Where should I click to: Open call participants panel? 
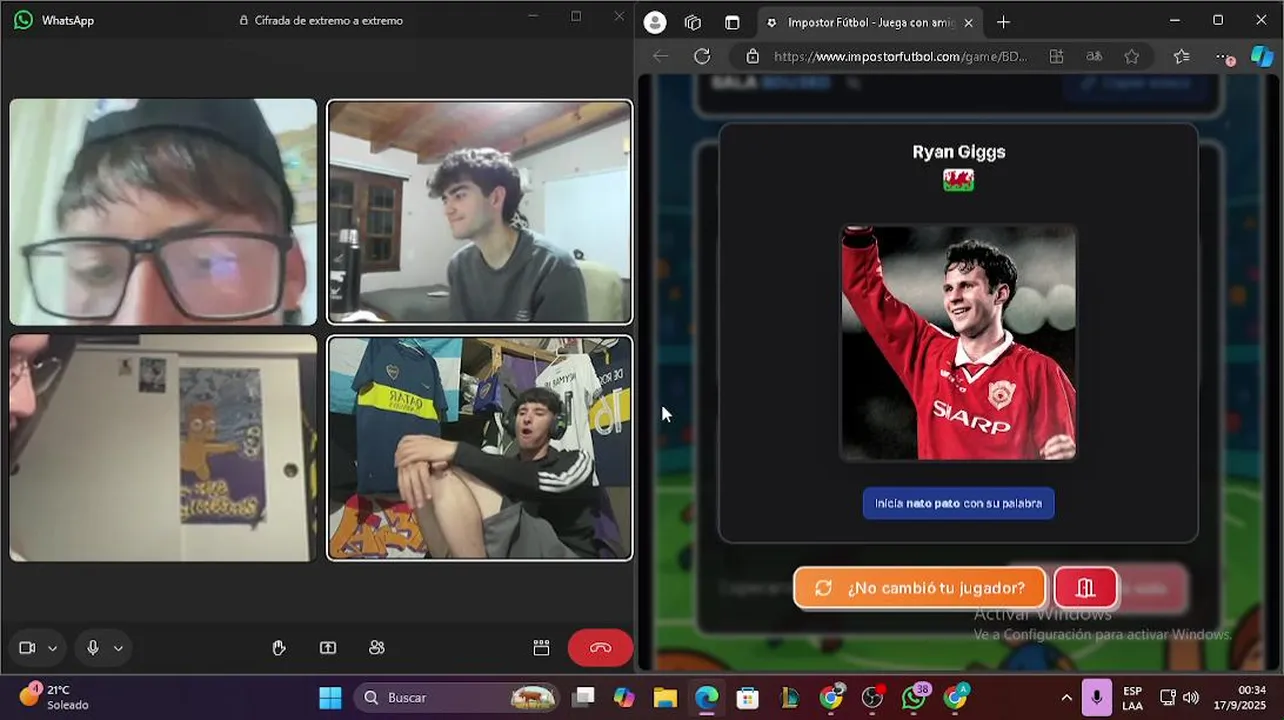(377, 648)
